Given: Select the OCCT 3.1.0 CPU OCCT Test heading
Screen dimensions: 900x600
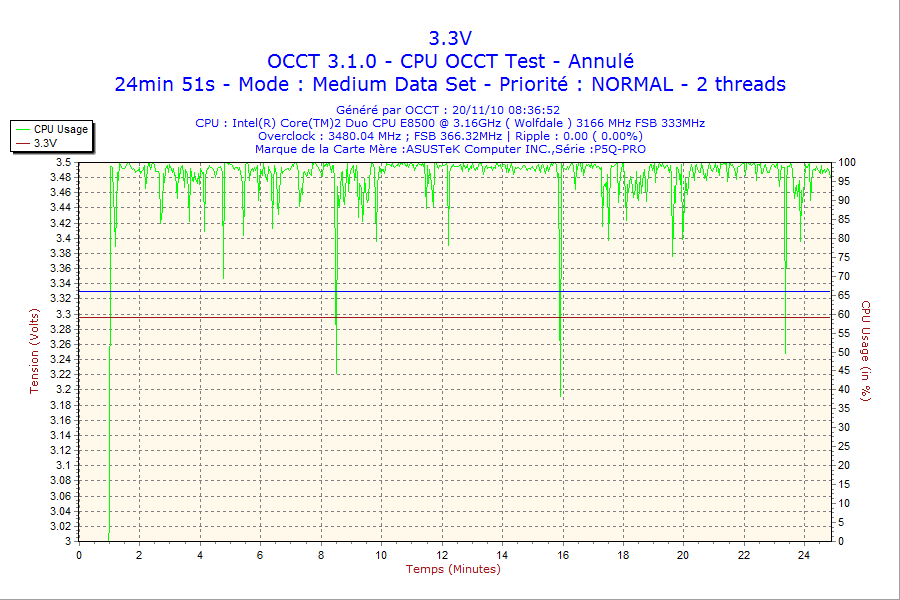Looking at the screenshot, I should (450, 61).
